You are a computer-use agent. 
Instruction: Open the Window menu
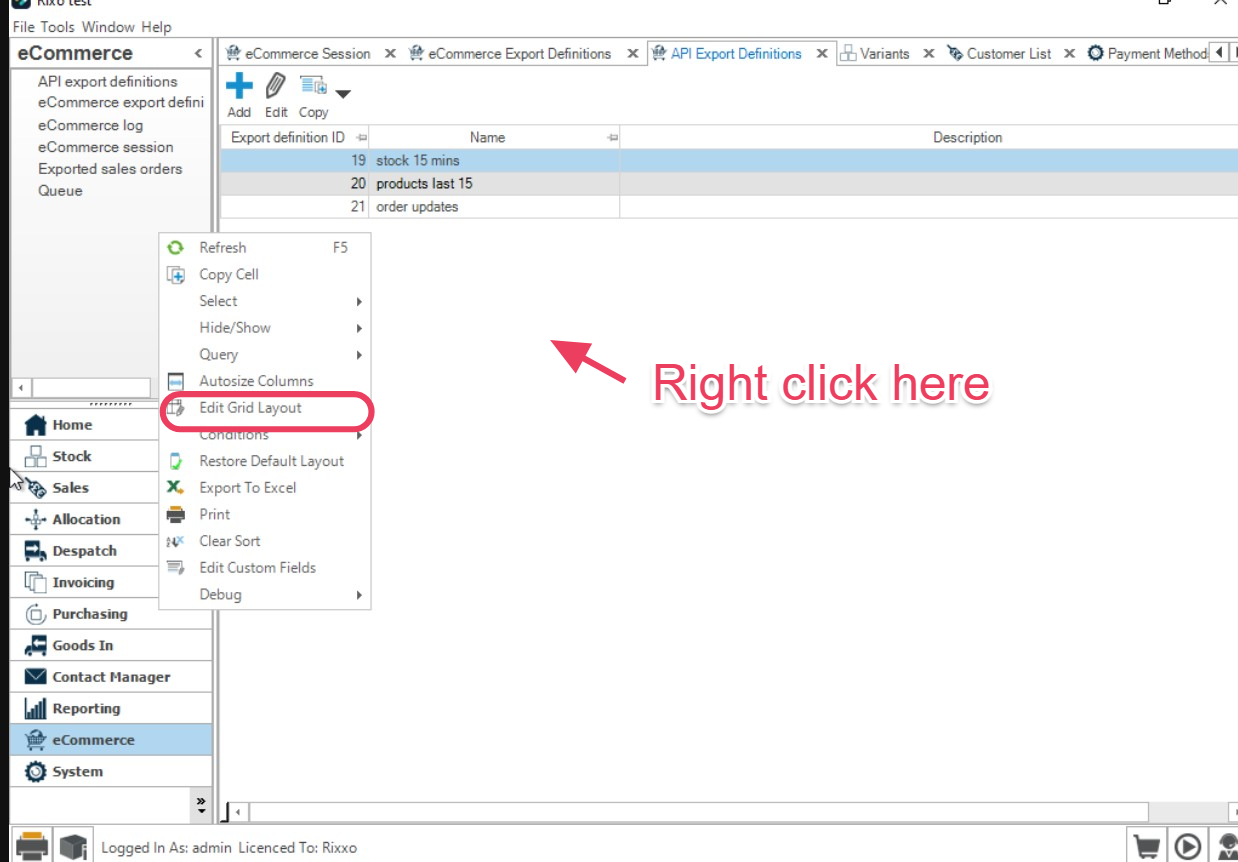[x=108, y=27]
